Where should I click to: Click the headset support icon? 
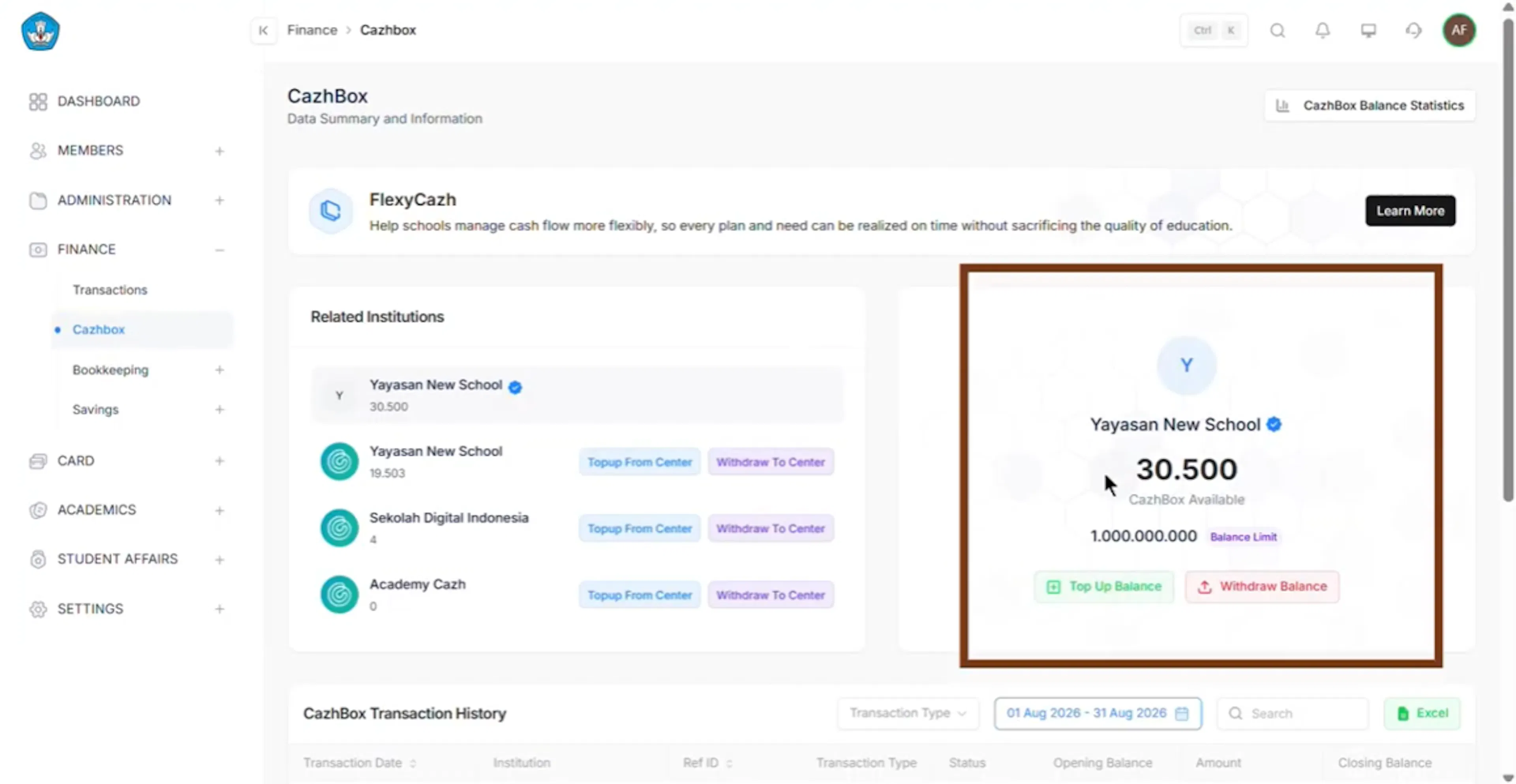1414,30
